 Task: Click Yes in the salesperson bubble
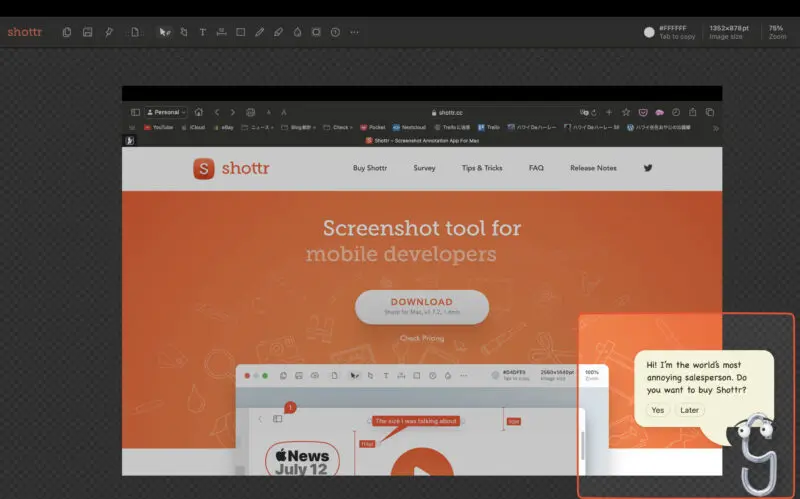[657, 410]
